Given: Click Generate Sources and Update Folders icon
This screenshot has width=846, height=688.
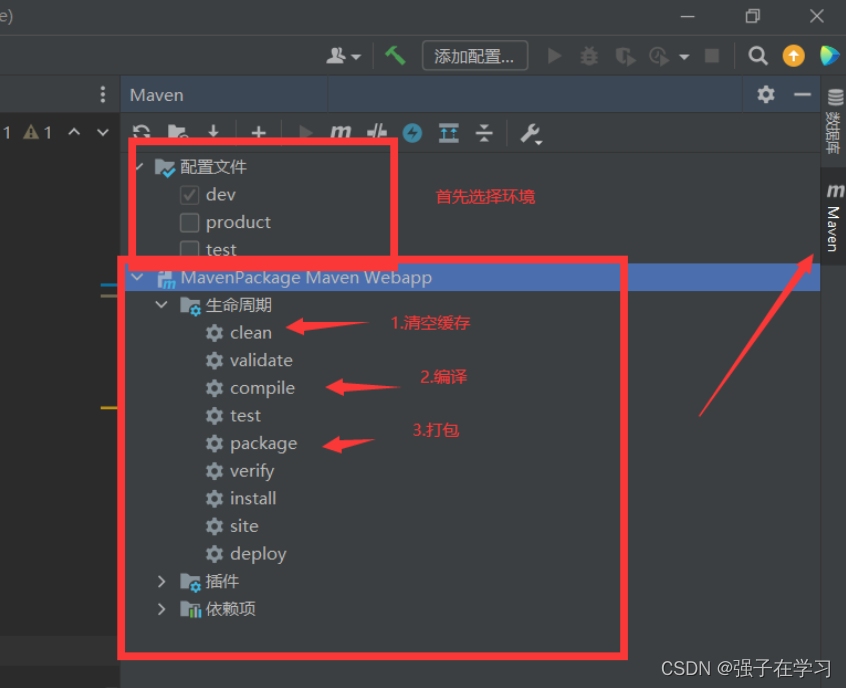Looking at the screenshot, I should [178, 132].
